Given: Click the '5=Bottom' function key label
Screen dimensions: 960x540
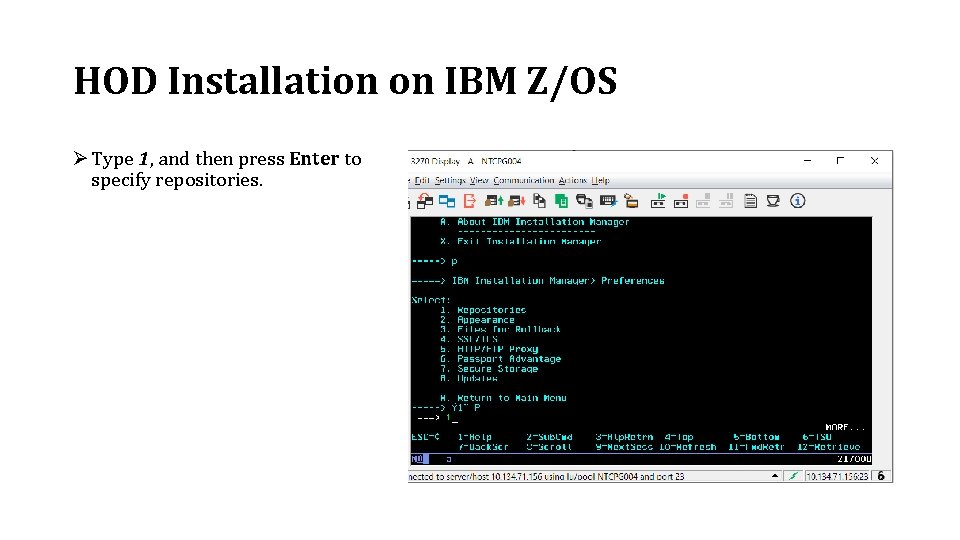Looking at the screenshot, I should point(757,437).
